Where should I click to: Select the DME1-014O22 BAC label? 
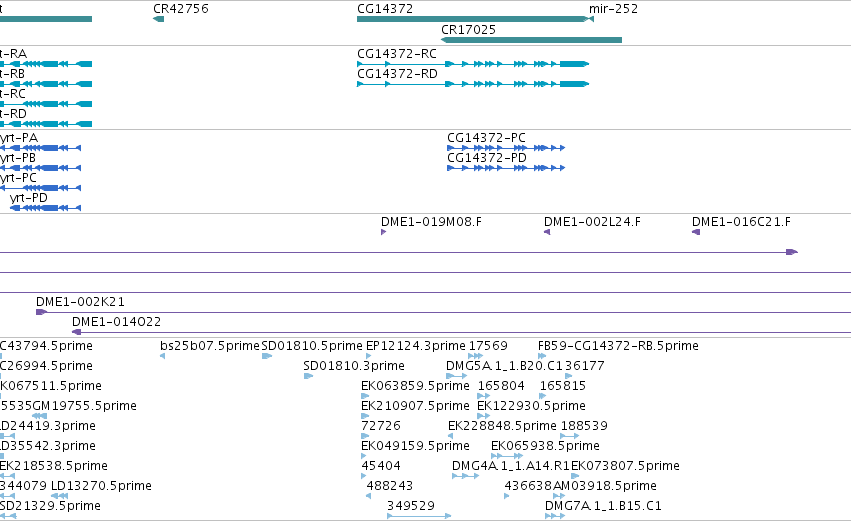click(x=116, y=322)
